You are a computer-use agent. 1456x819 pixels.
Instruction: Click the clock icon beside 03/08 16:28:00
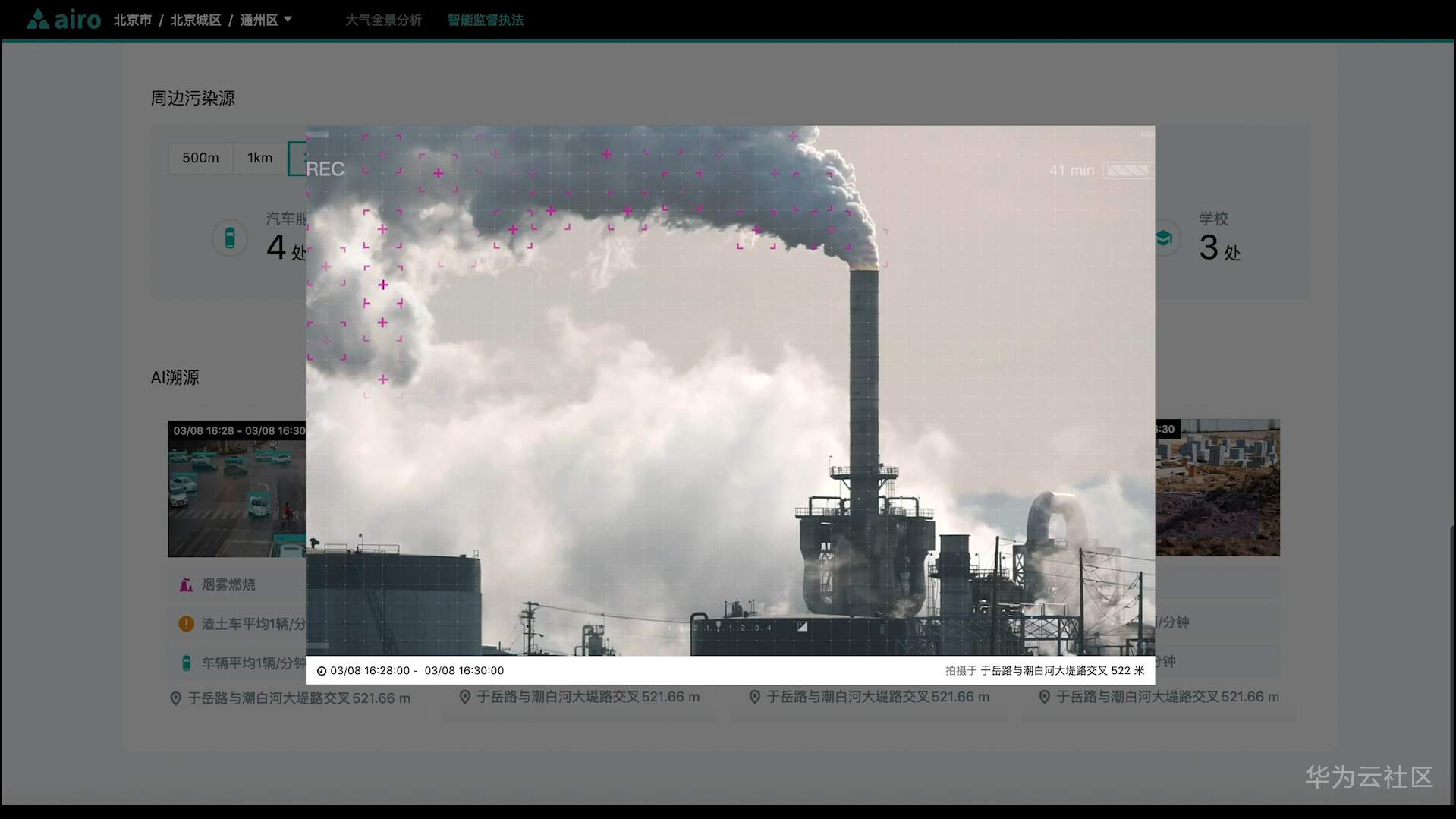pos(322,671)
